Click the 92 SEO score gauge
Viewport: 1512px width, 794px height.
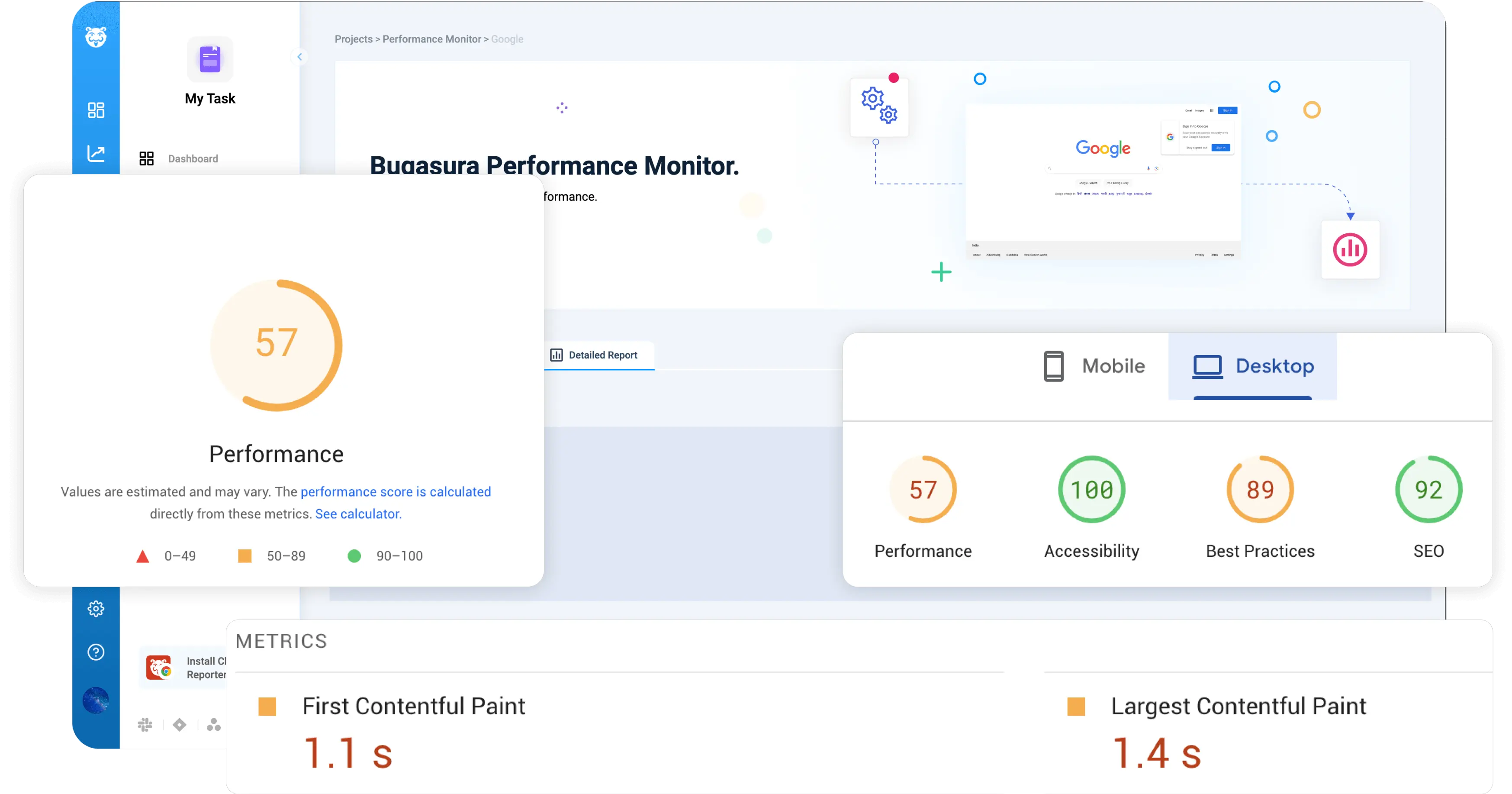click(x=1428, y=489)
